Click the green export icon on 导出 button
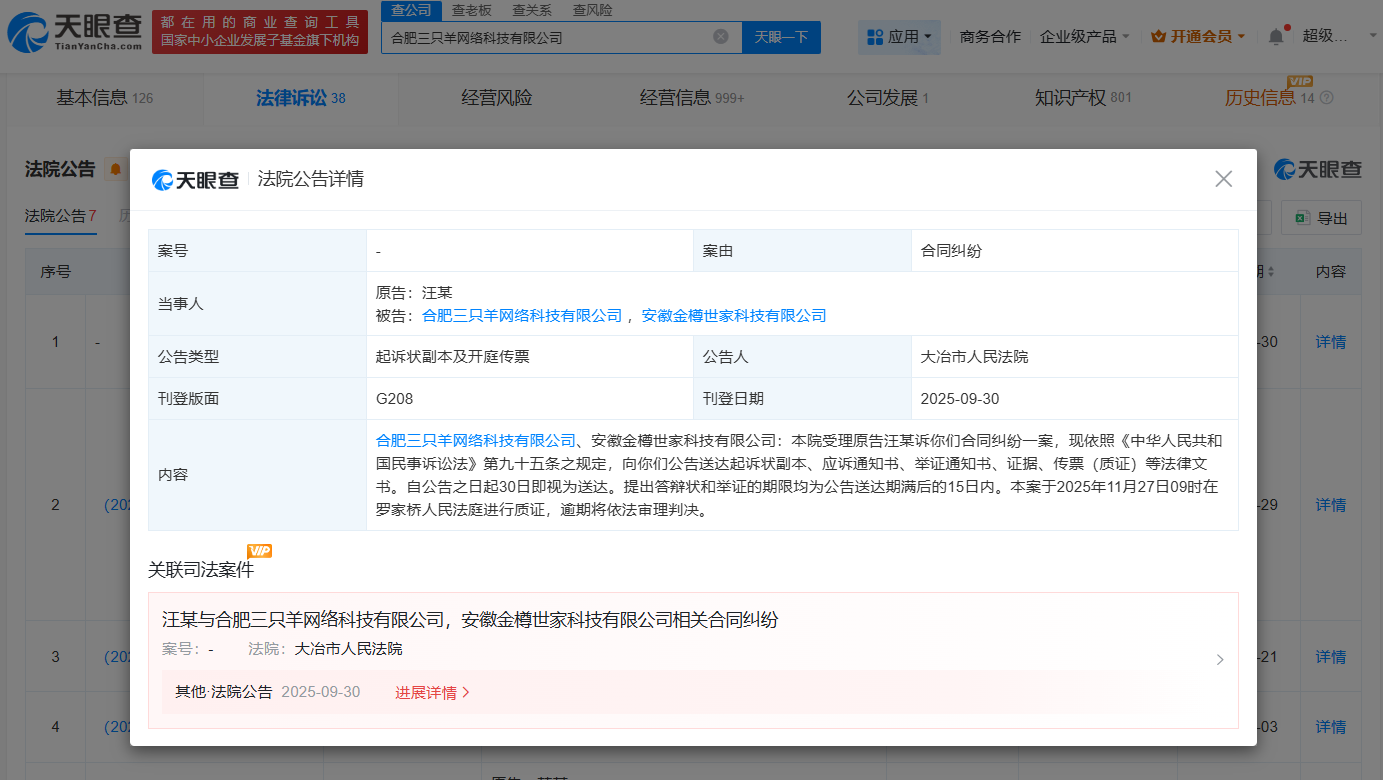This screenshot has width=1383, height=780. (x=1304, y=217)
